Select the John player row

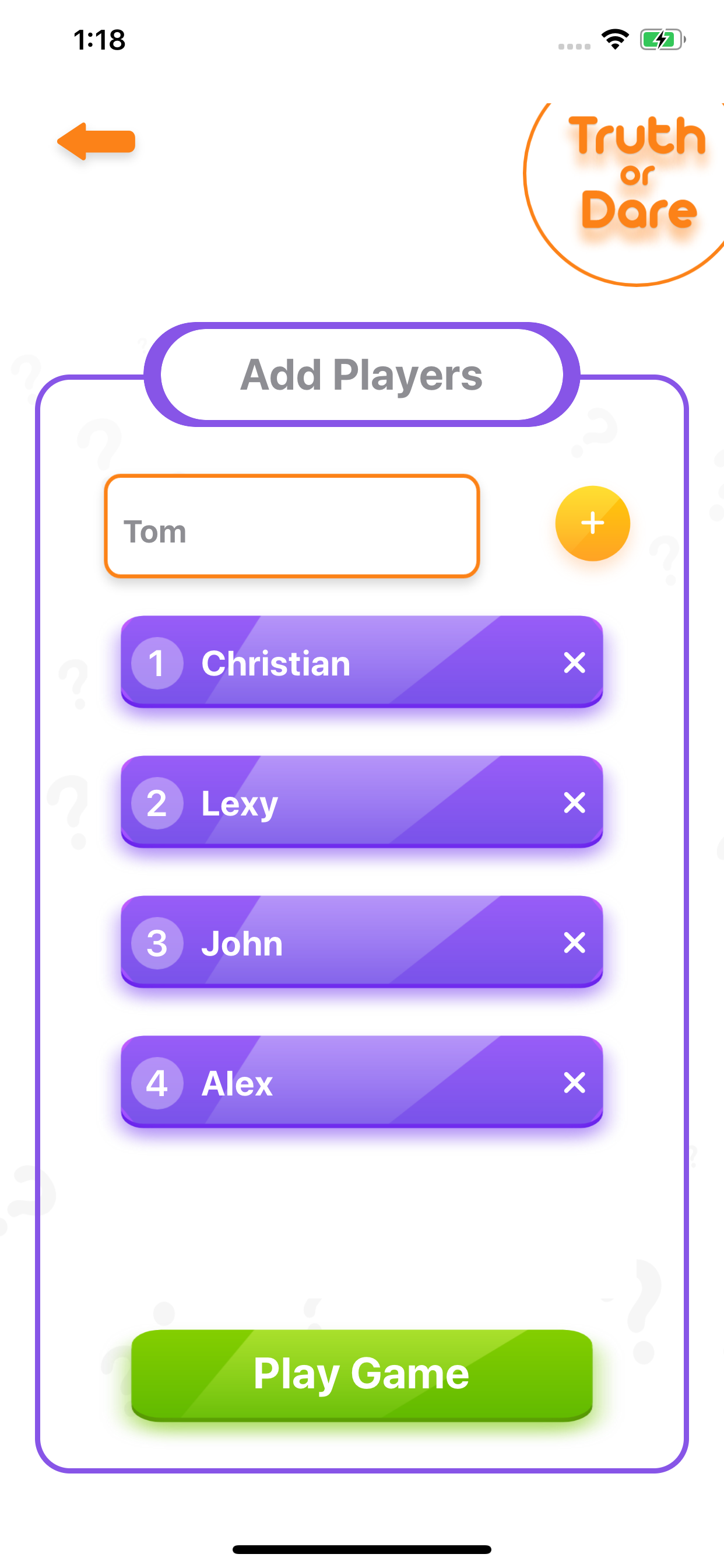click(361, 942)
